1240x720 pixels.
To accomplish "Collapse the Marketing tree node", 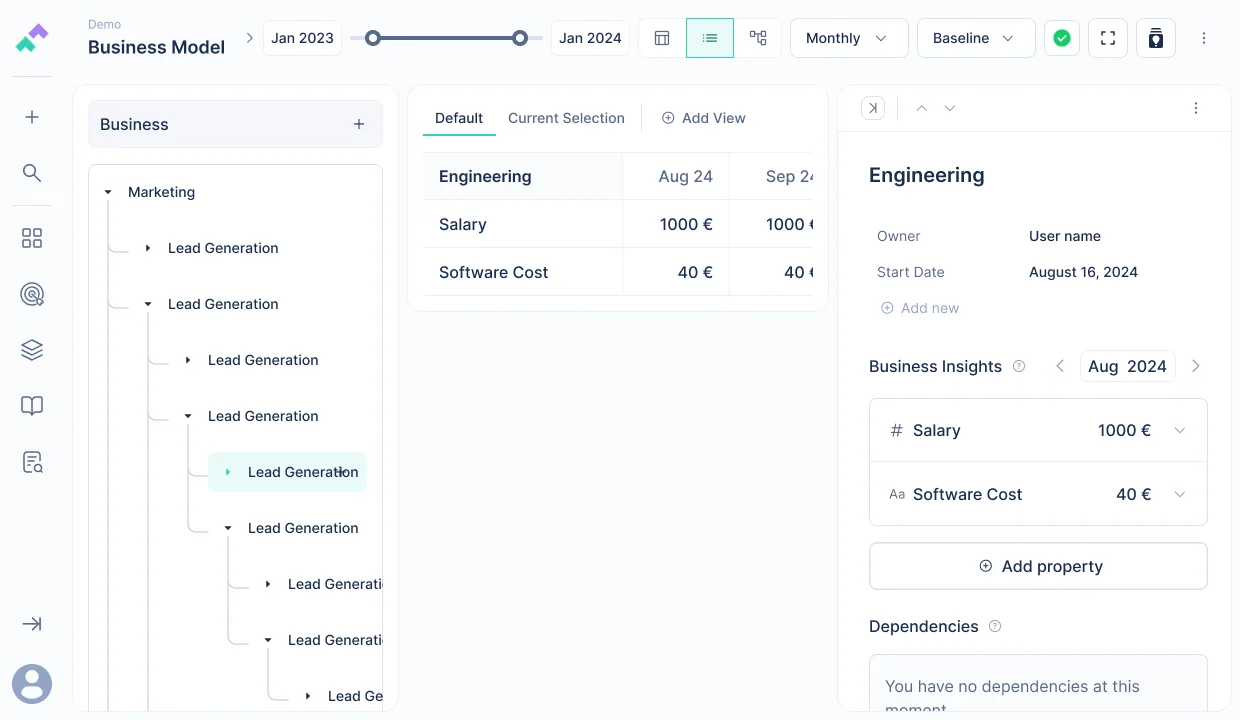I will 108,192.
